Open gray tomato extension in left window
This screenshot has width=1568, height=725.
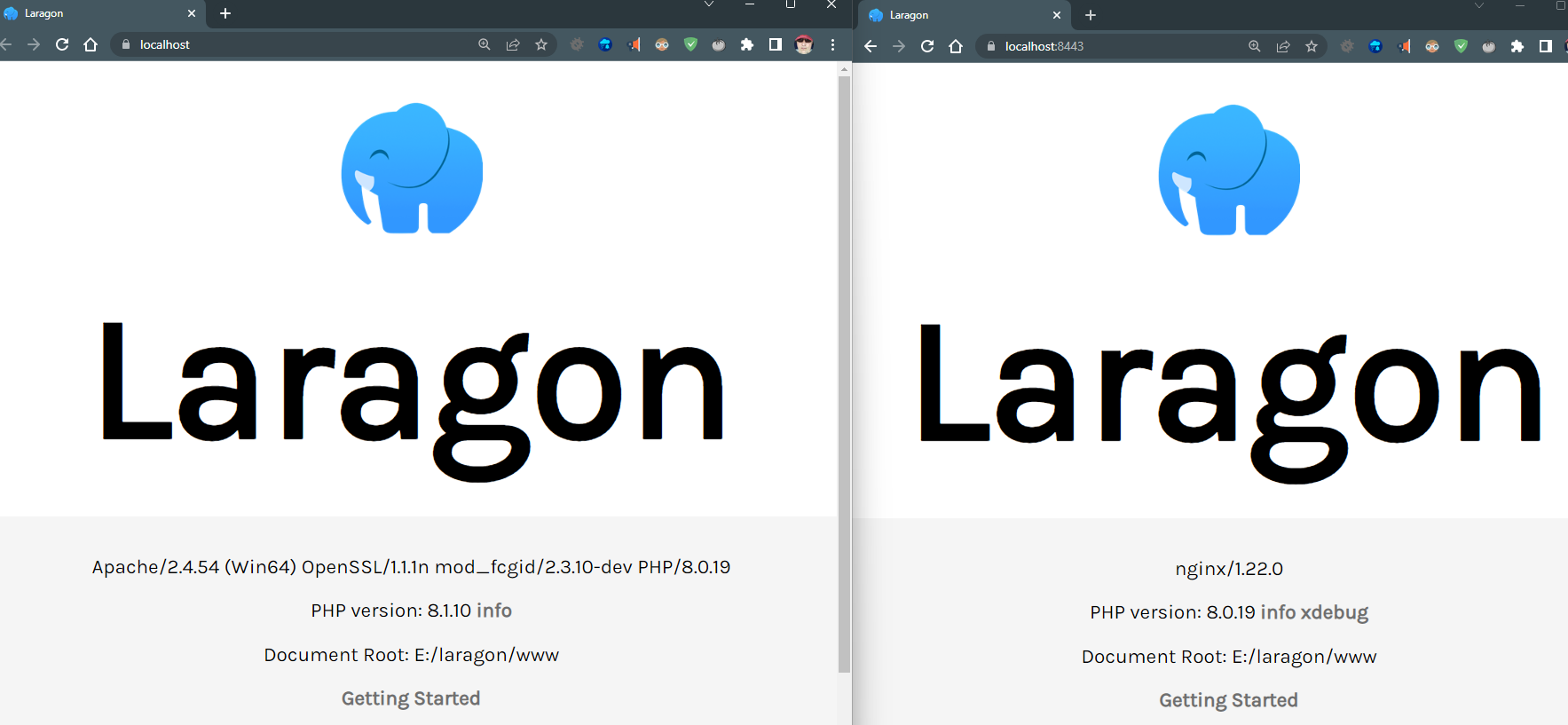tap(719, 44)
